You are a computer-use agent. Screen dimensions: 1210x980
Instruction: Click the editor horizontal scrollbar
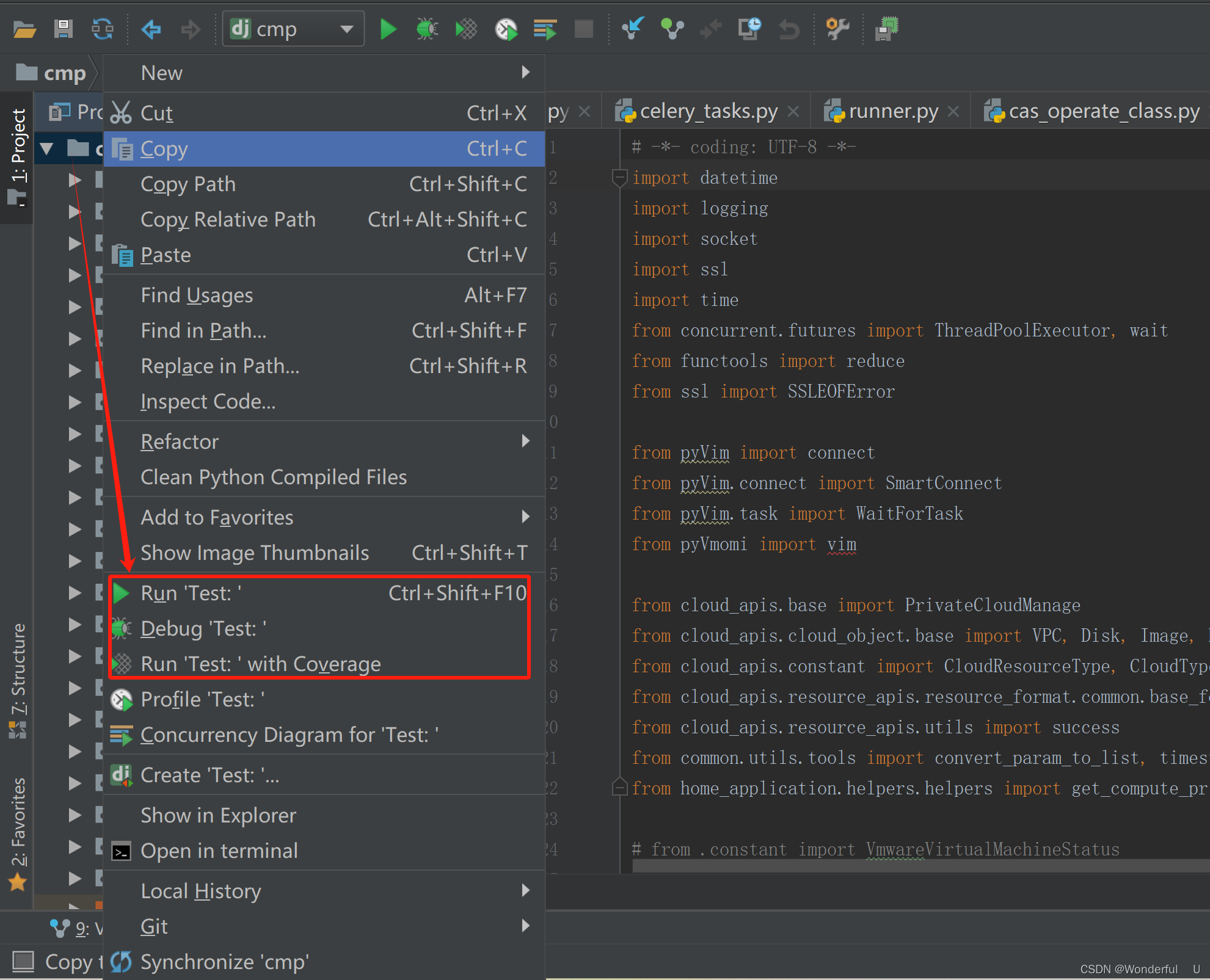coord(921,865)
